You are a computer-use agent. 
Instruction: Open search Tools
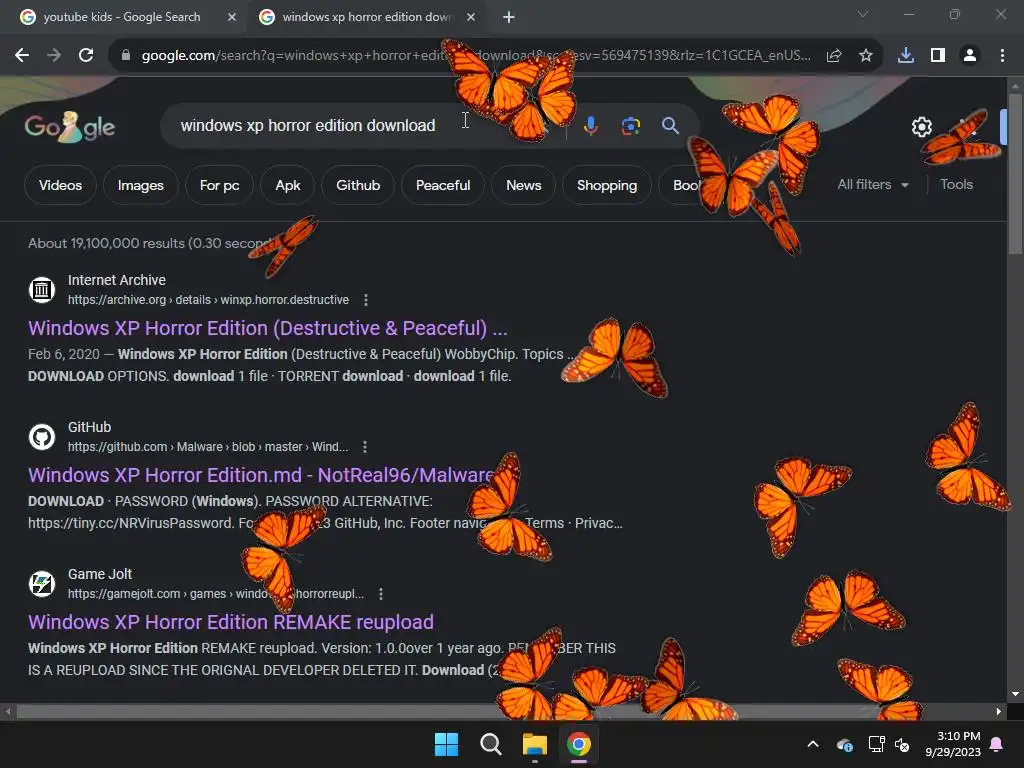956,185
